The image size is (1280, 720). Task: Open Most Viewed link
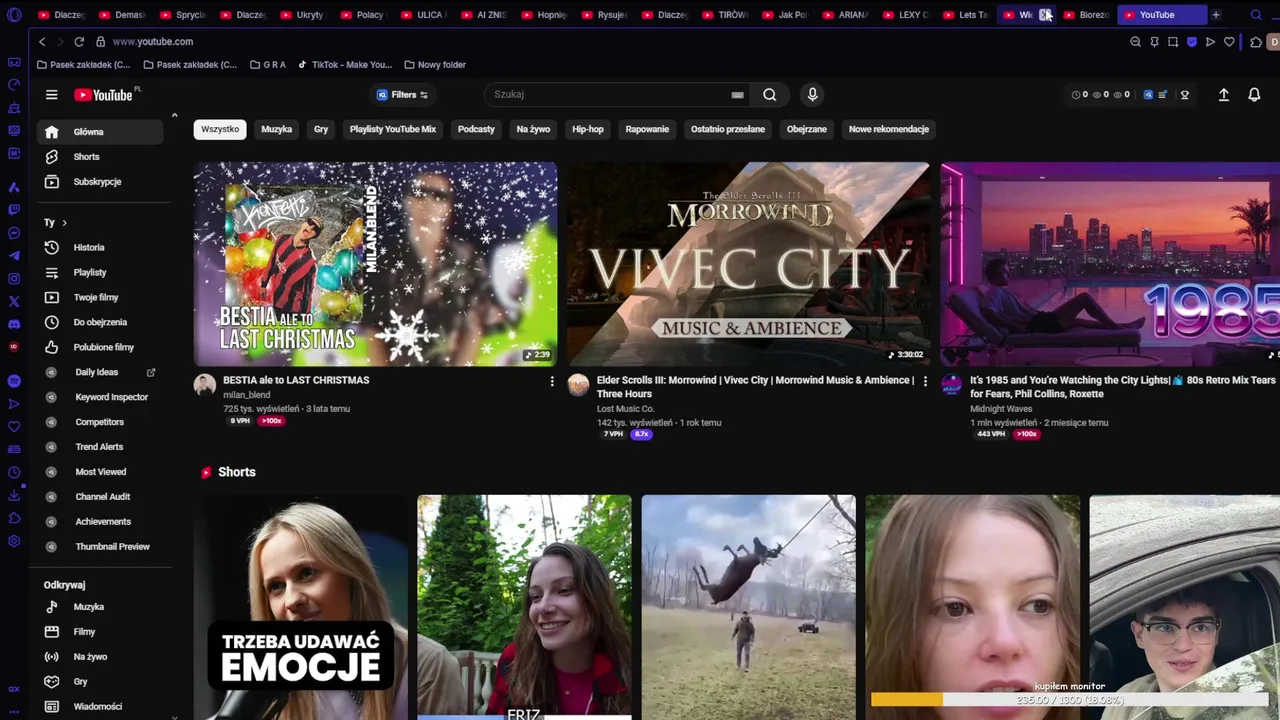[x=100, y=472]
